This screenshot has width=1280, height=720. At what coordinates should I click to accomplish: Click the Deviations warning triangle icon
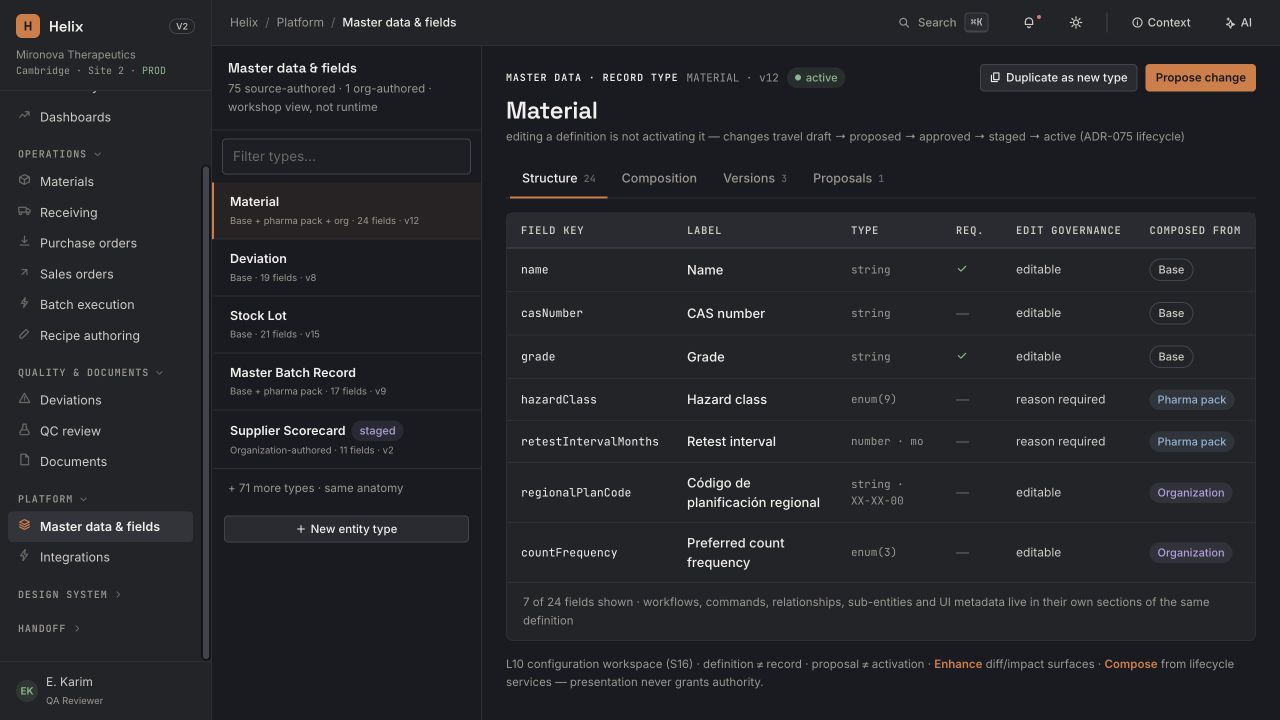pos(25,399)
